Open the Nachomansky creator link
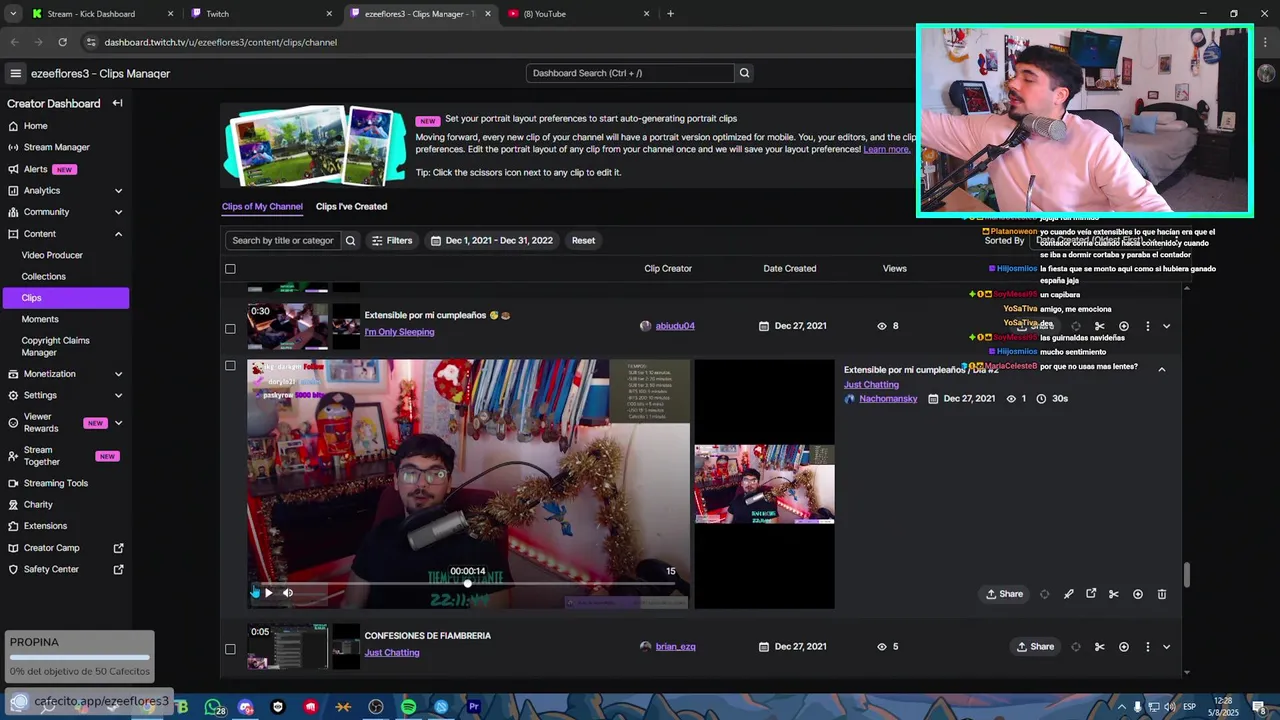 888,398
